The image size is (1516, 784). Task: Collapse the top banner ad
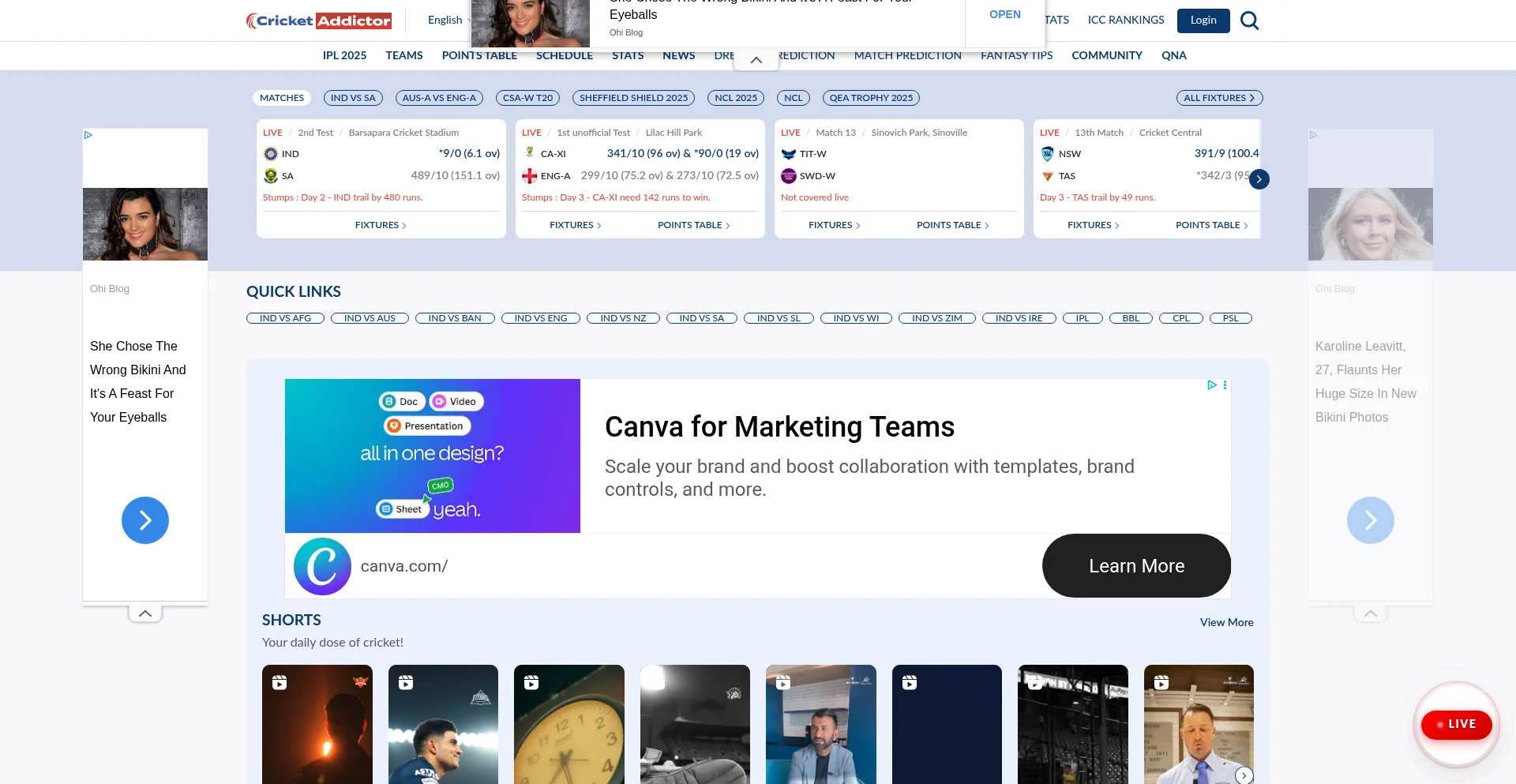point(756,60)
